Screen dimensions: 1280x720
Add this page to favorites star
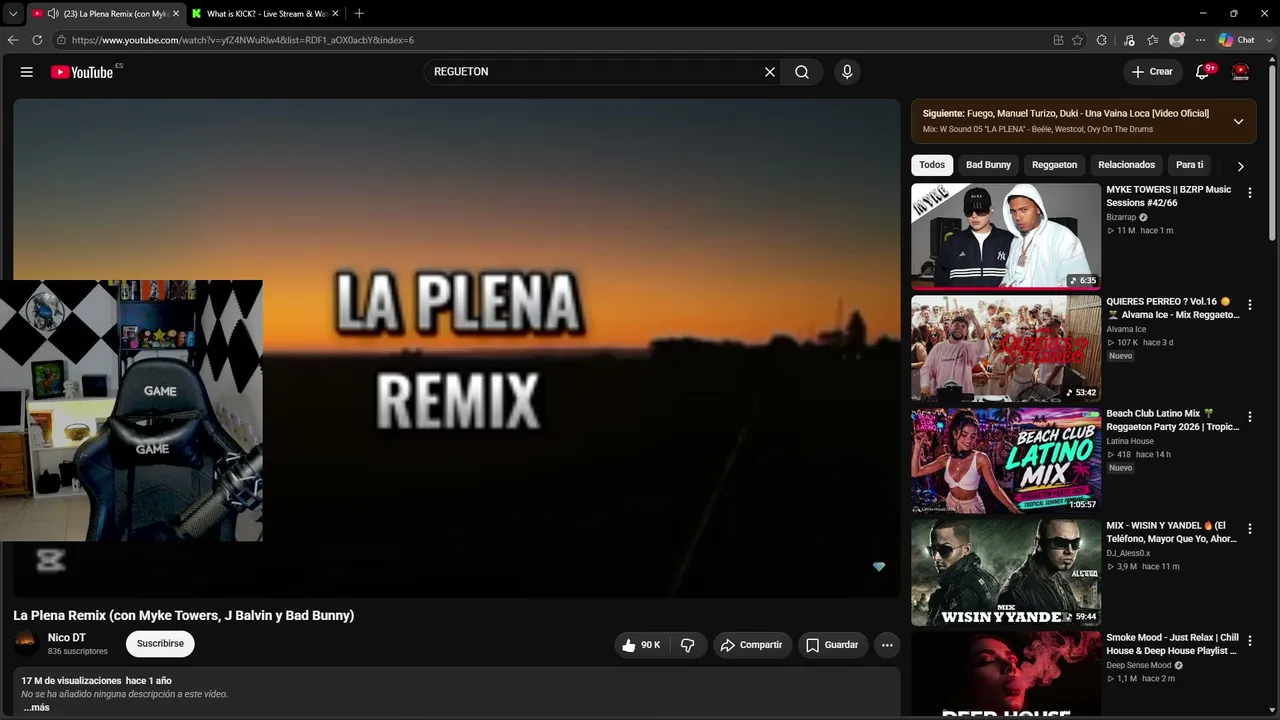pos(1077,40)
